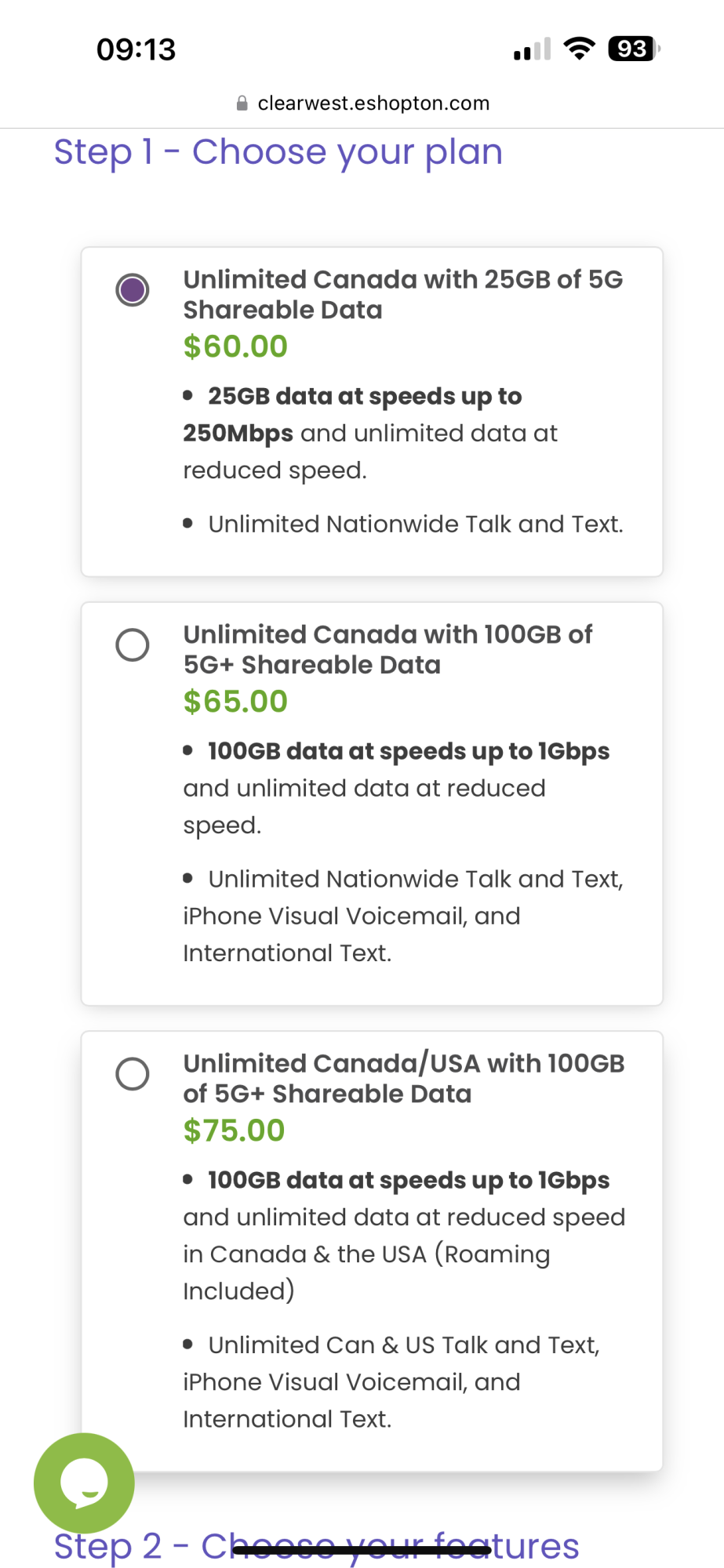Tap the 09:13 clock in status bar
This screenshot has height=1568, width=724.
point(136,49)
